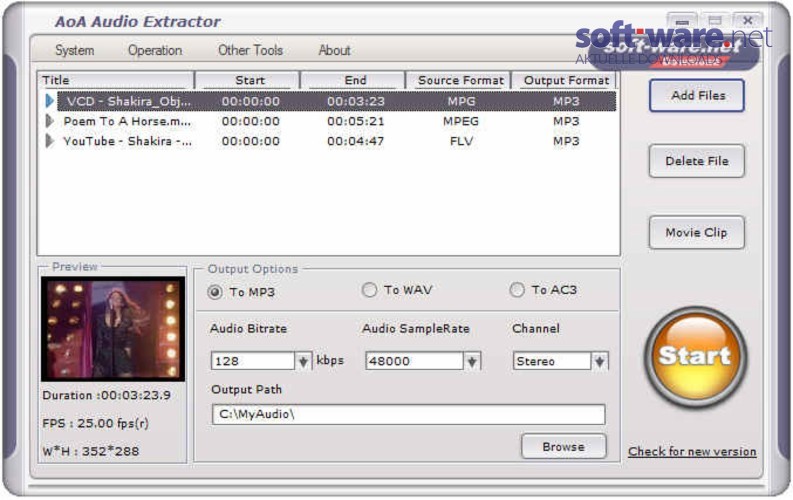Minimize the AoA Audio Extractor window

(x=682, y=21)
